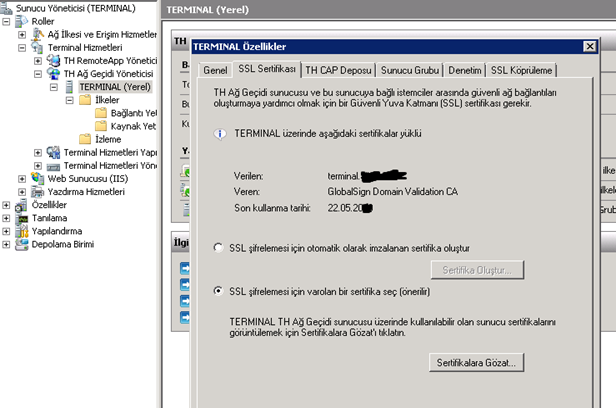Select the İzleme tree item

(x=108, y=139)
